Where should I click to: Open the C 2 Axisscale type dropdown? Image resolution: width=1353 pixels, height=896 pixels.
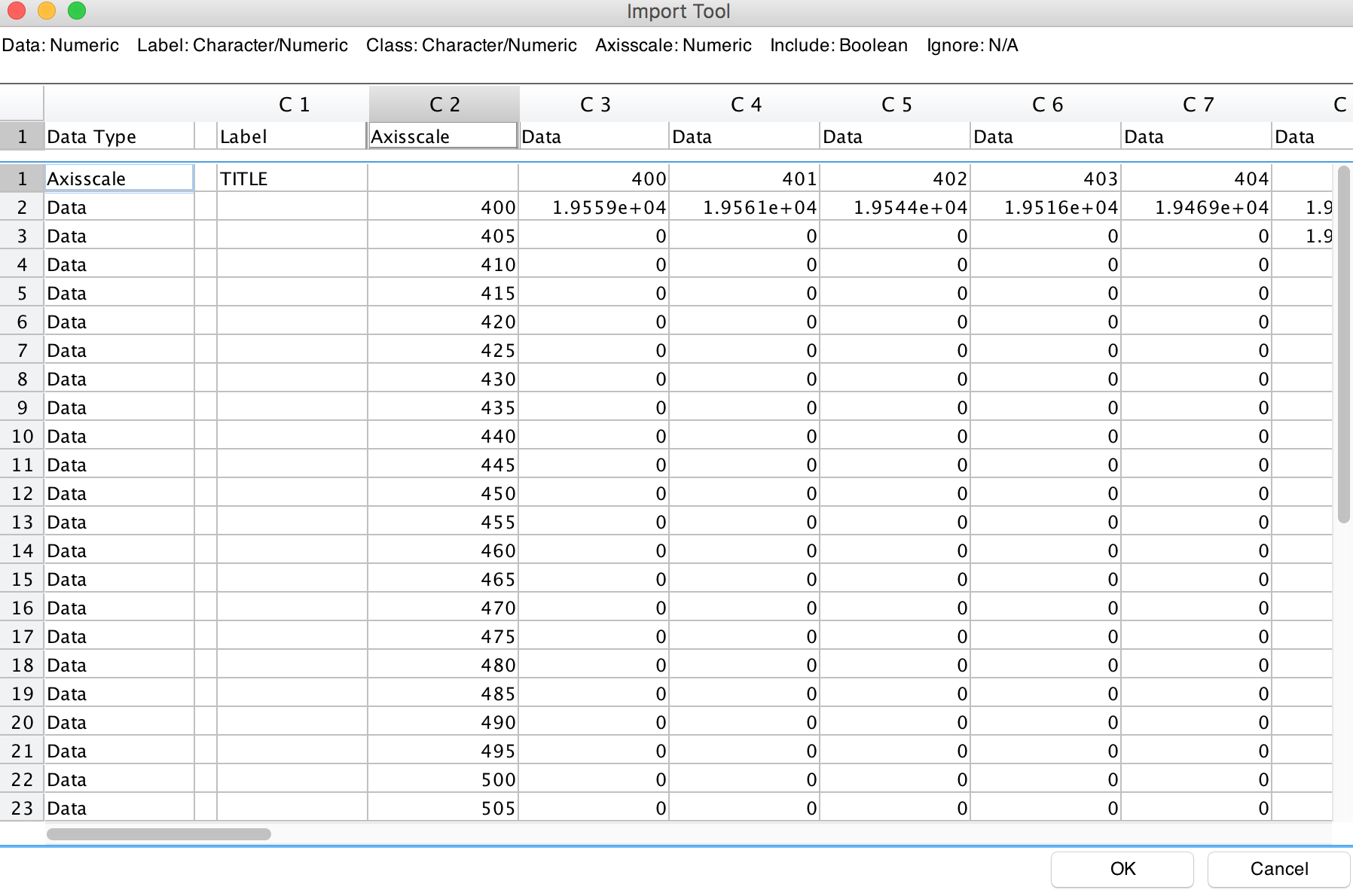(x=443, y=136)
